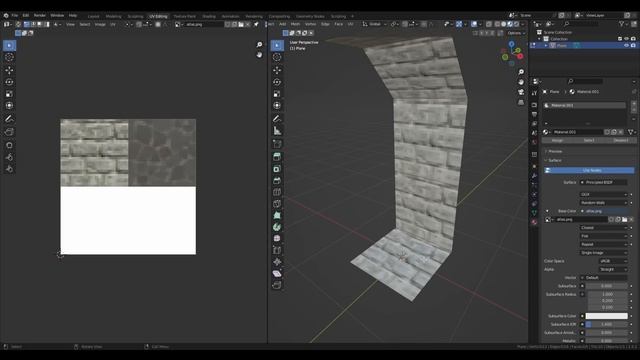
Task: Select the Knife tool
Action: (277, 204)
